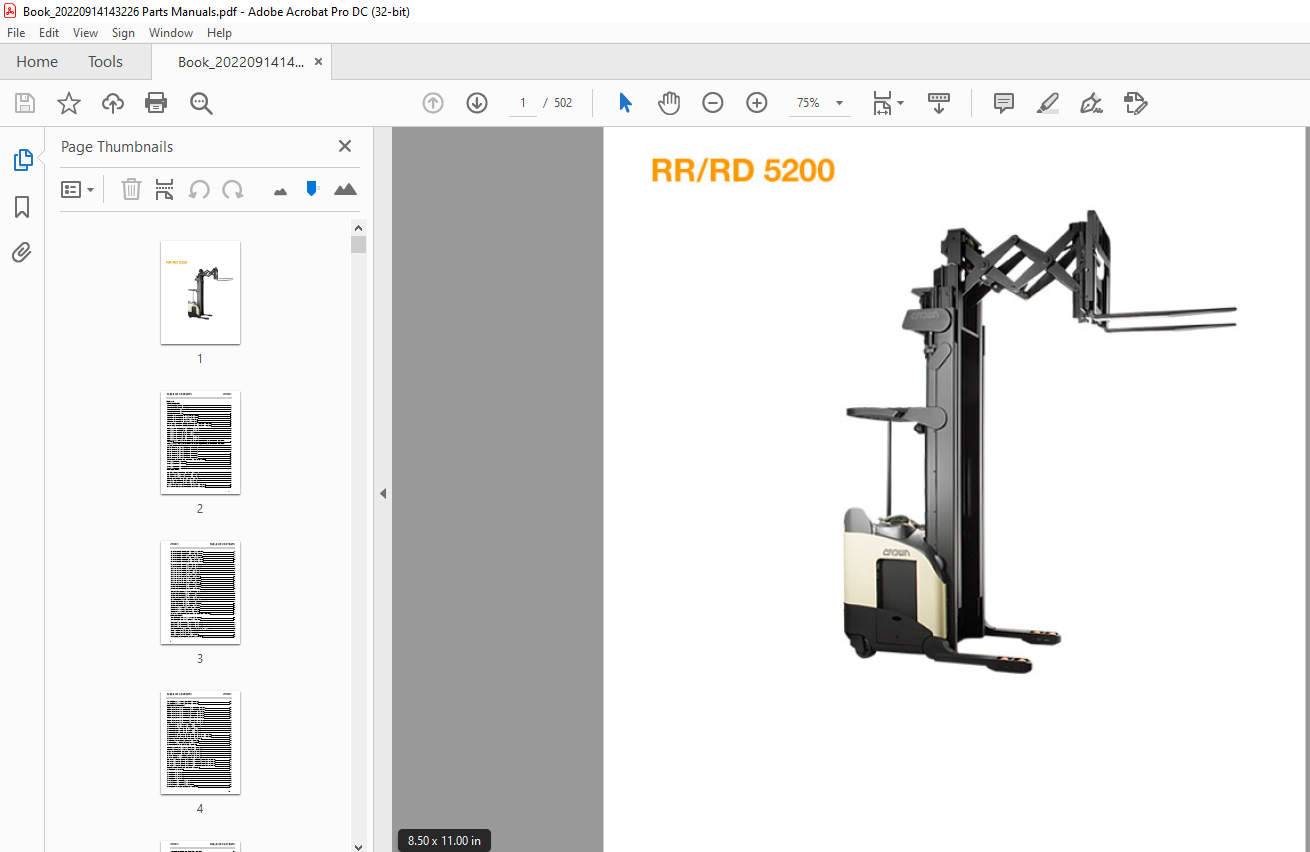Click the RR/RD 5200 title text
This screenshot has width=1310, height=852.
coord(743,170)
